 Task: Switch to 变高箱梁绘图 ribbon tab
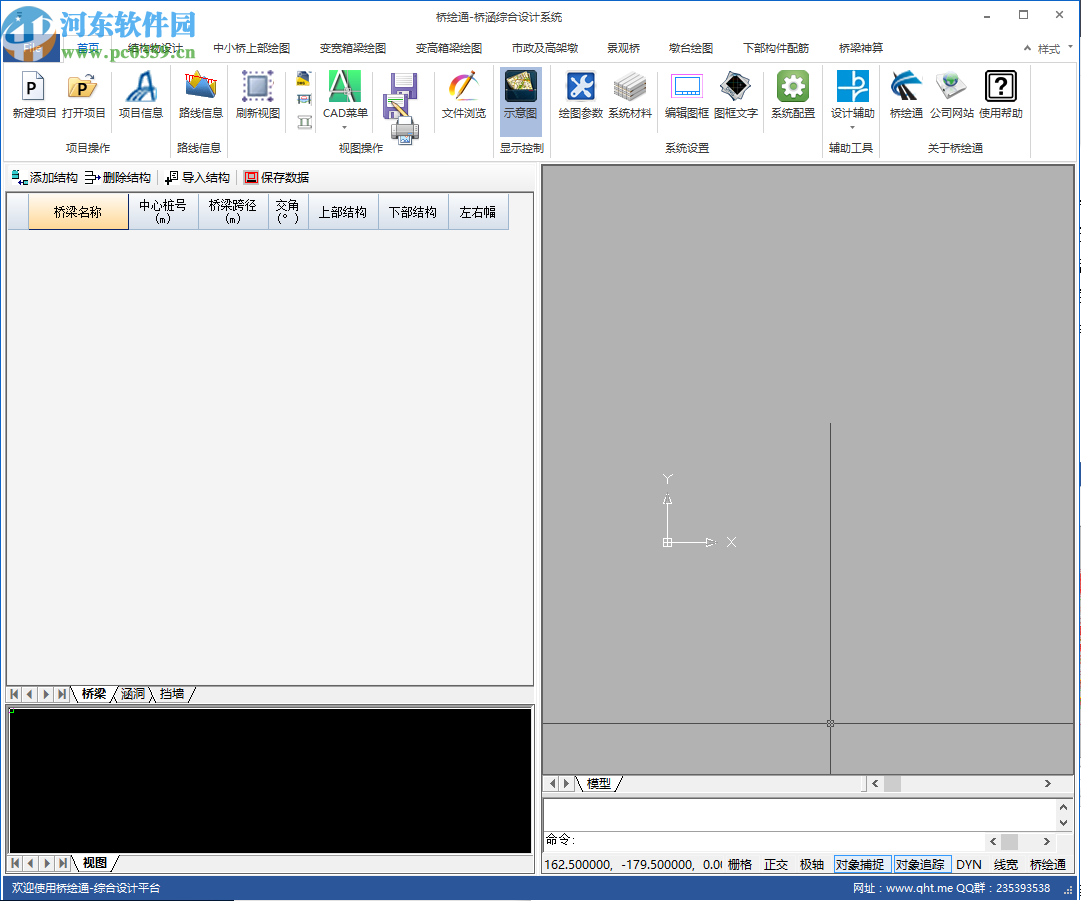(449, 48)
